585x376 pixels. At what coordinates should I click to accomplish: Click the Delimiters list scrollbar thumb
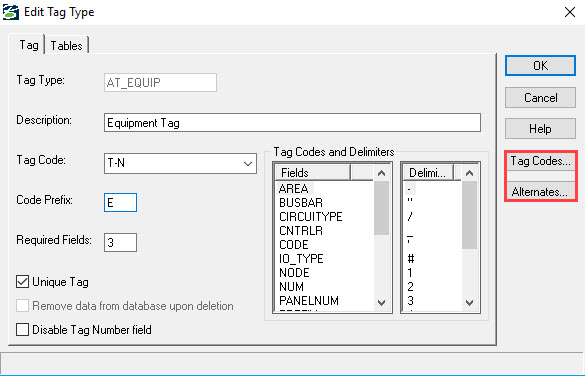(469, 215)
